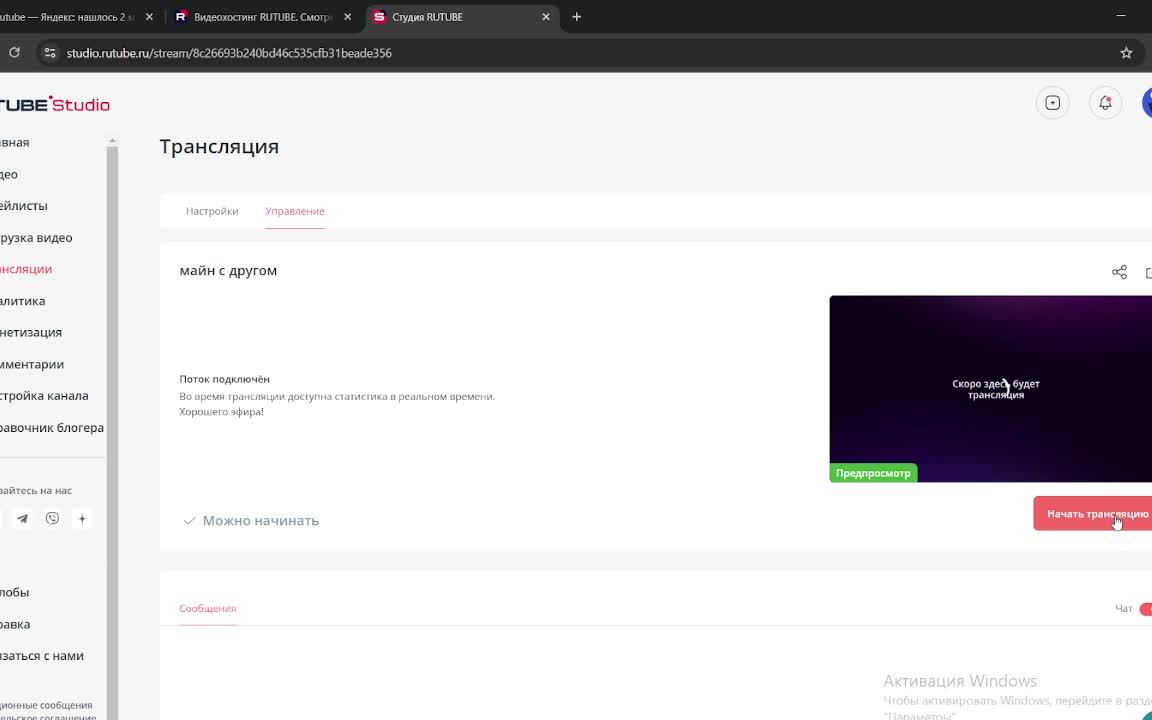Image resolution: width=1152 pixels, height=720 pixels.
Task: Open Трансляции in the sidebar
Action: [26, 269]
